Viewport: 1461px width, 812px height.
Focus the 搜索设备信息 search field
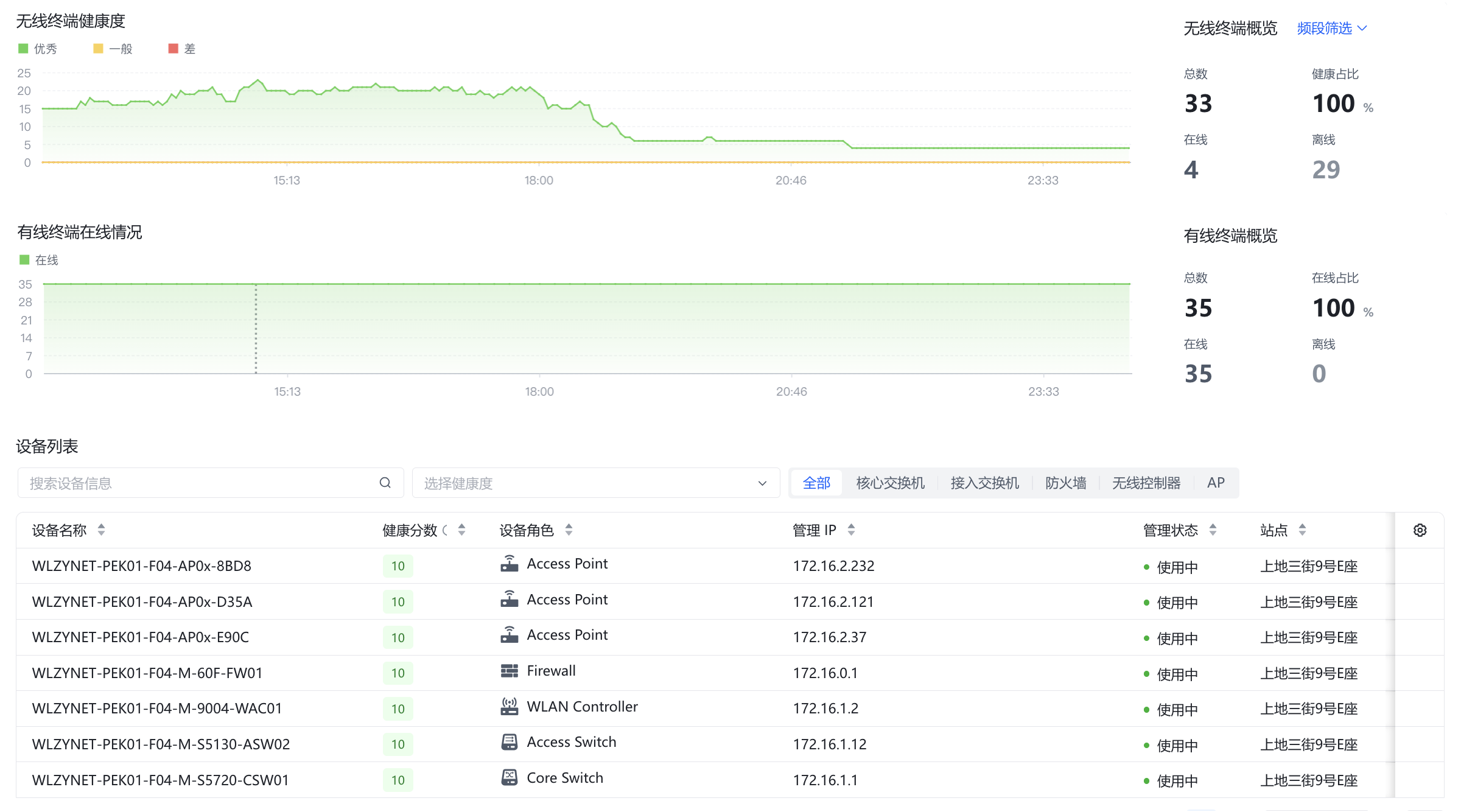[201, 483]
